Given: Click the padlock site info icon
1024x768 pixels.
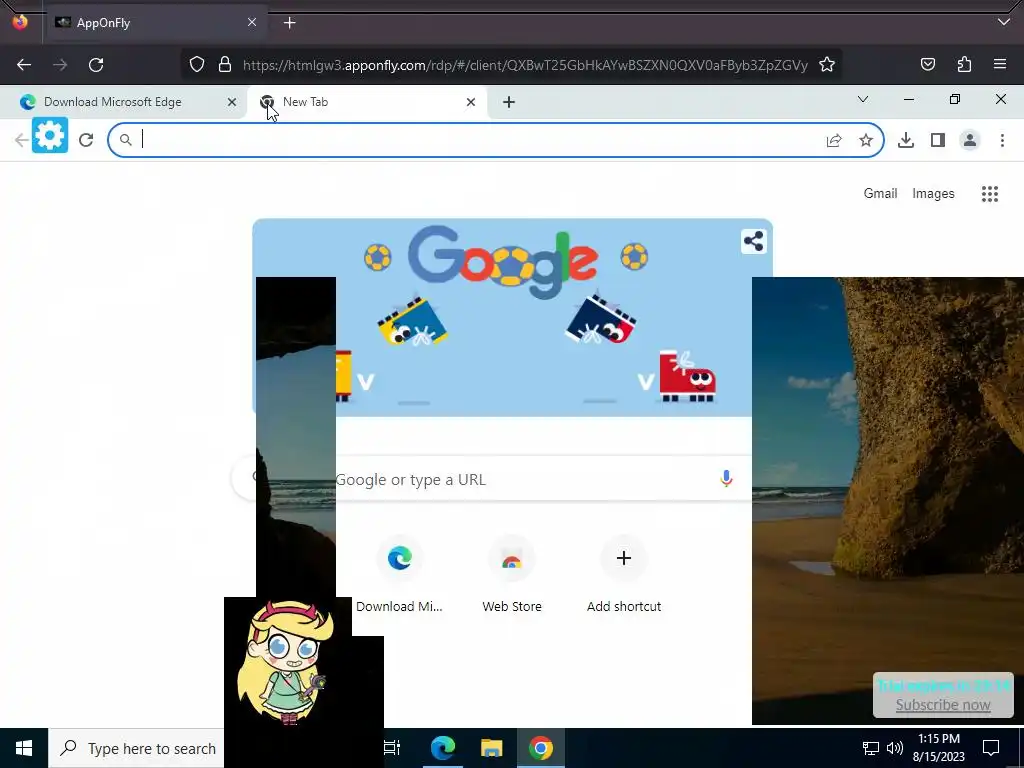Looking at the screenshot, I should coord(225,64).
